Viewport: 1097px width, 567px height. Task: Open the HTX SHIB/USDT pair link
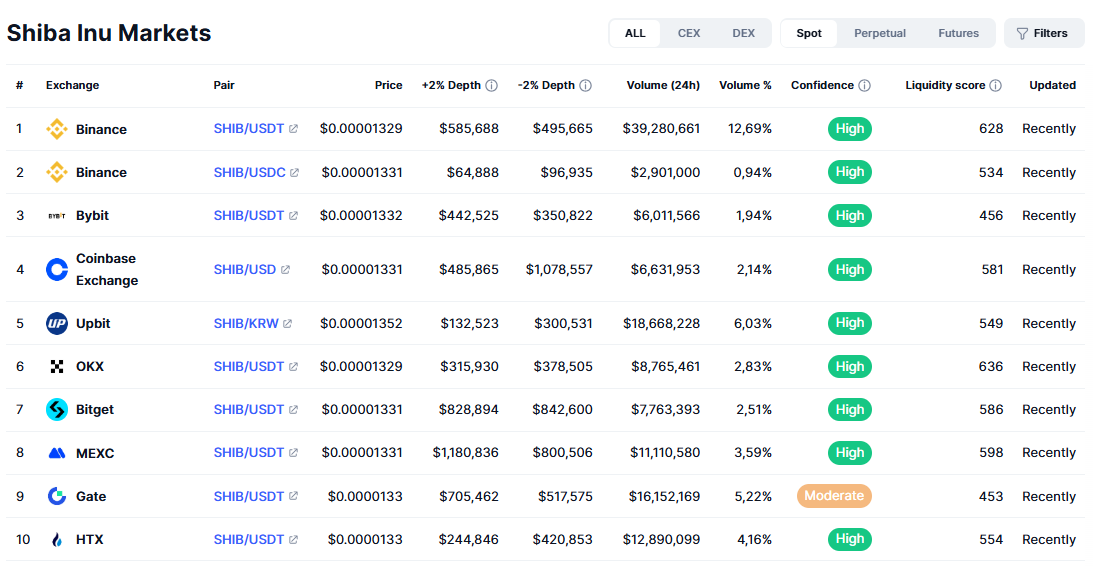[x=248, y=540]
